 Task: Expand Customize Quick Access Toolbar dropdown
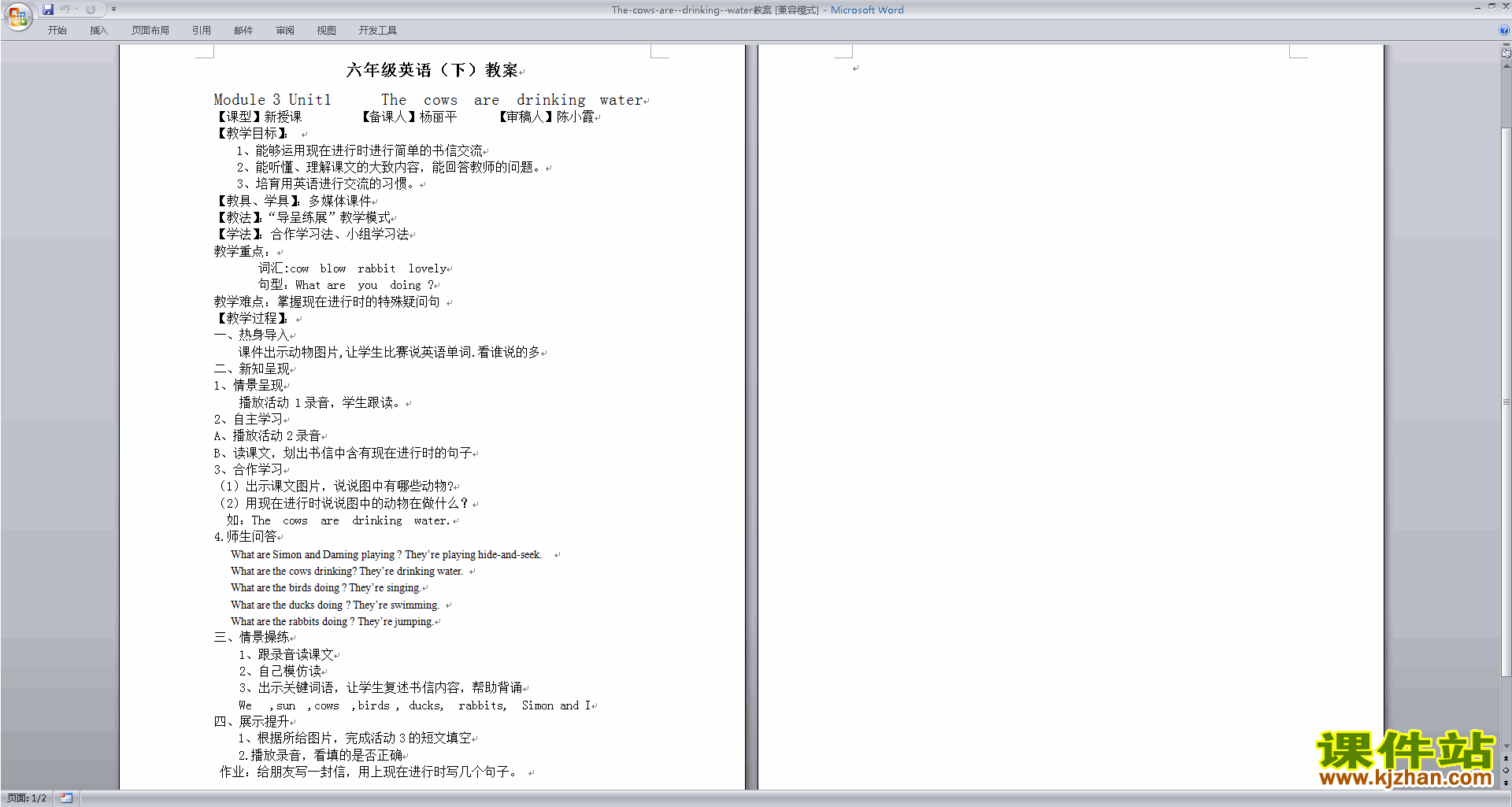click(x=114, y=9)
